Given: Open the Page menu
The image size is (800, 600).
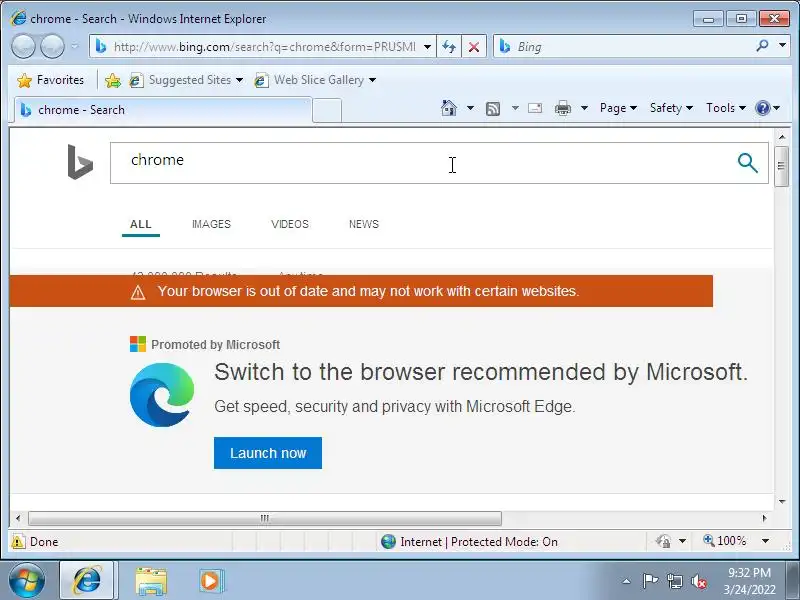Looking at the screenshot, I should click(x=618, y=108).
